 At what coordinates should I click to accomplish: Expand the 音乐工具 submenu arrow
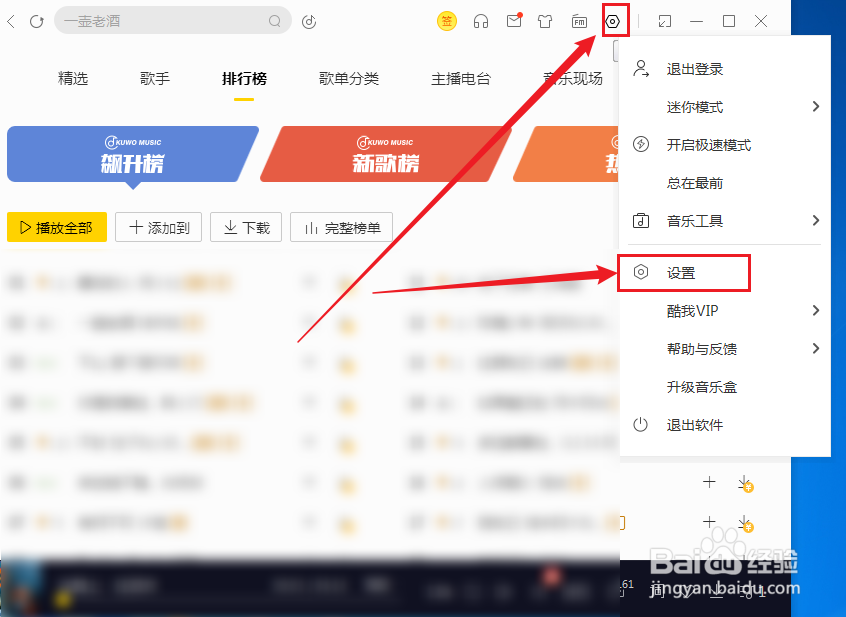815,220
